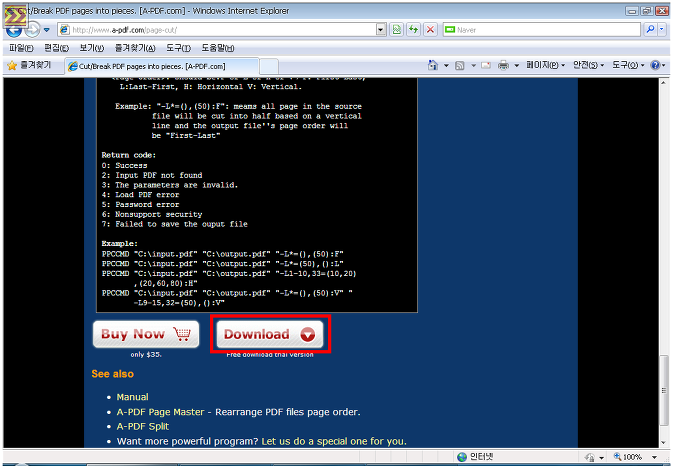Click the scrollbar down arrow
Screen dimensions: 673x466
pos(664,443)
